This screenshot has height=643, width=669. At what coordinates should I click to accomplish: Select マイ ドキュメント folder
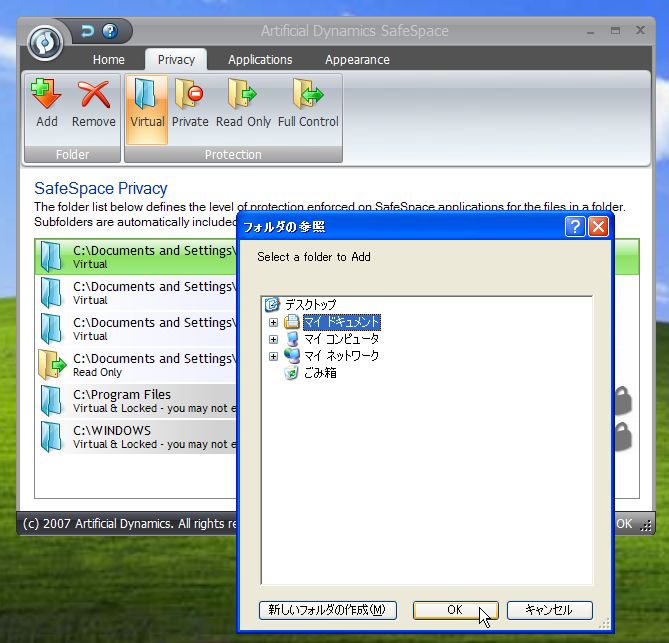tap(342, 322)
